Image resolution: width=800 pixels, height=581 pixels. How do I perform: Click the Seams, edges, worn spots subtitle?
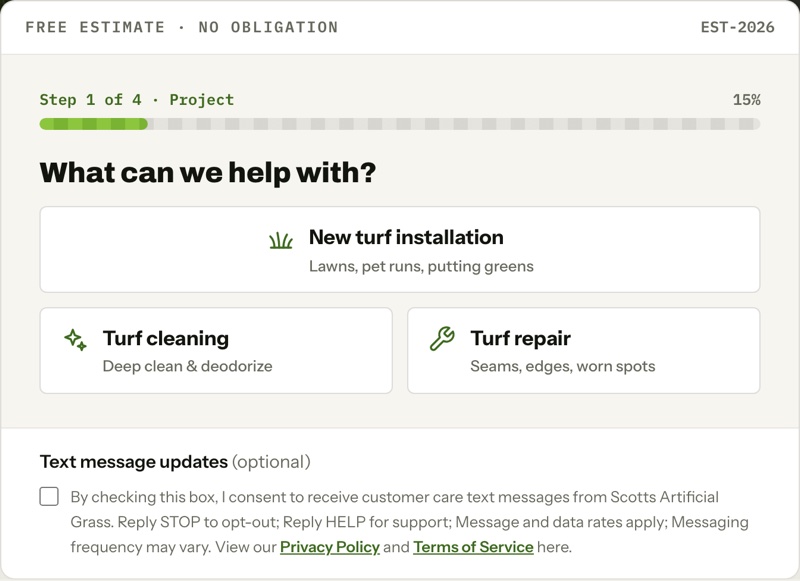coord(563,366)
